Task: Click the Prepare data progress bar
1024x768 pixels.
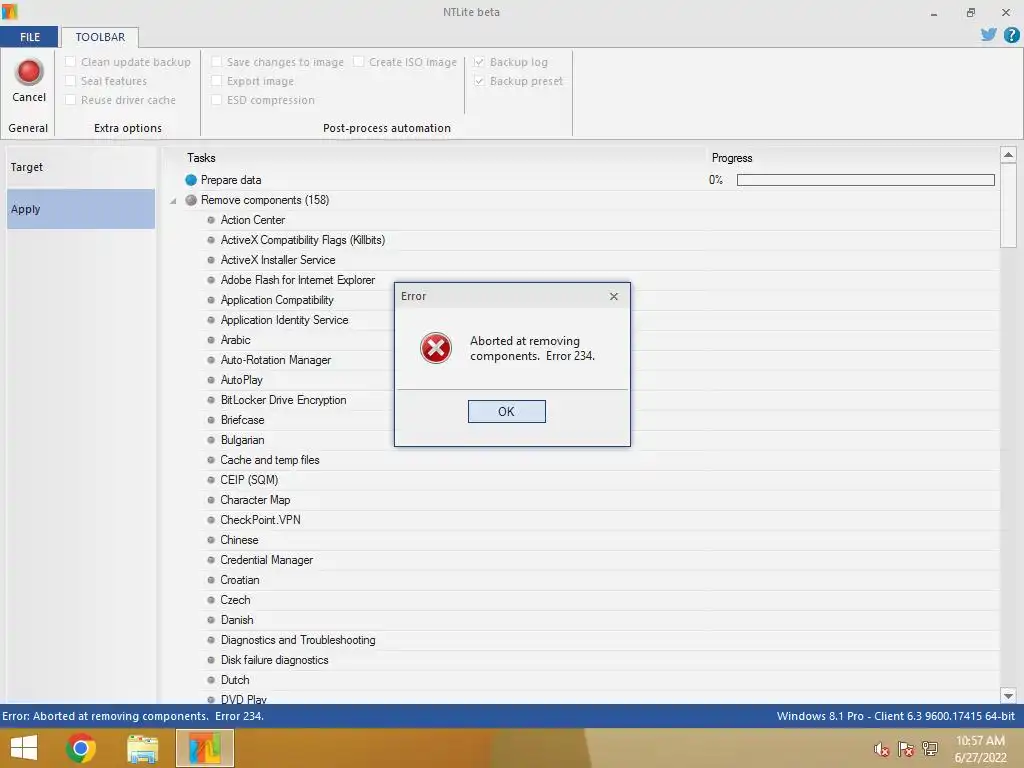Action: (865, 180)
